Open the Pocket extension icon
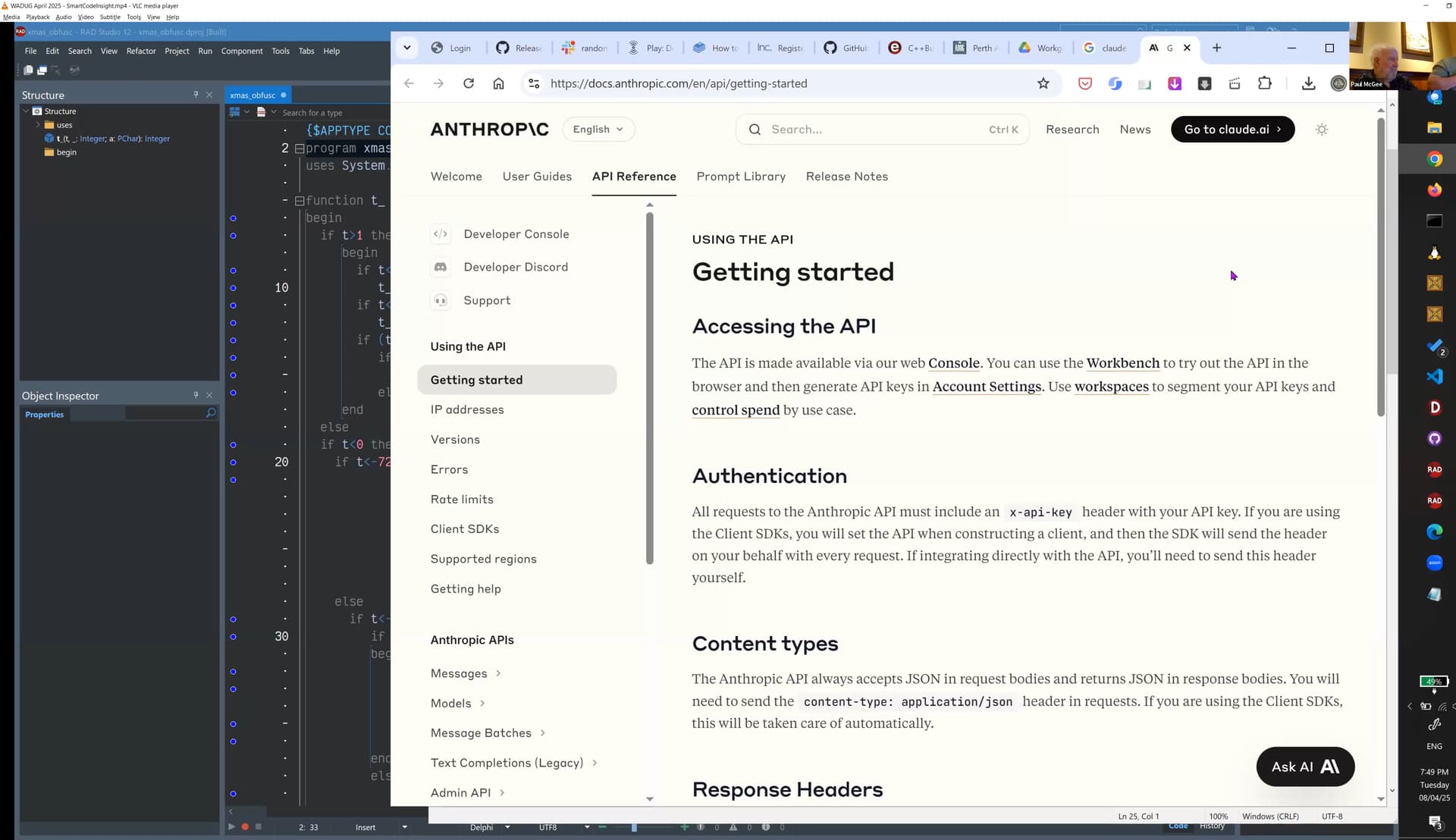The height and width of the screenshot is (840, 1456). tap(1085, 83)
